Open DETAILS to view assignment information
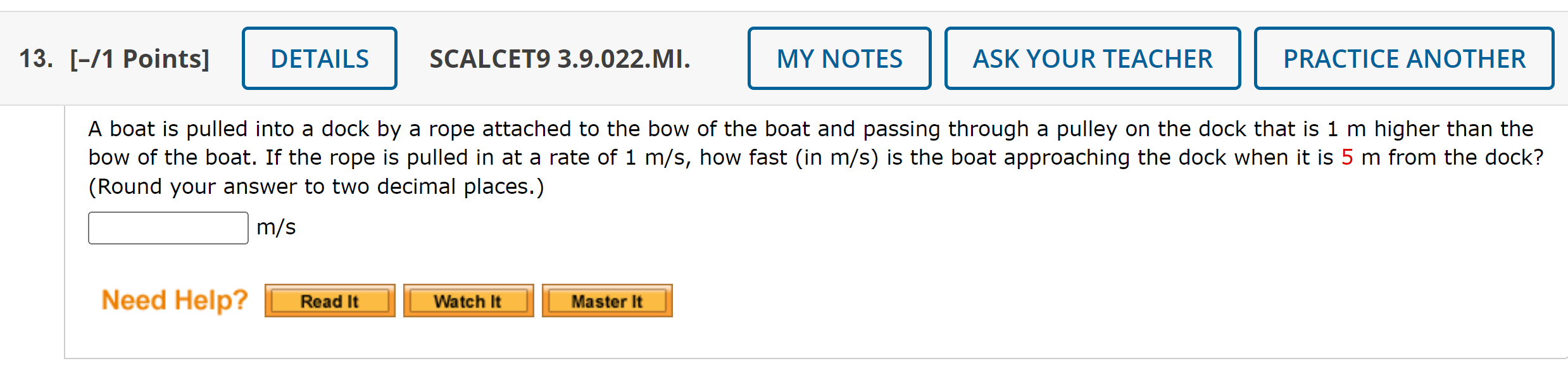The height and width of the screenshot is (368, 1568). pos(318,58)
